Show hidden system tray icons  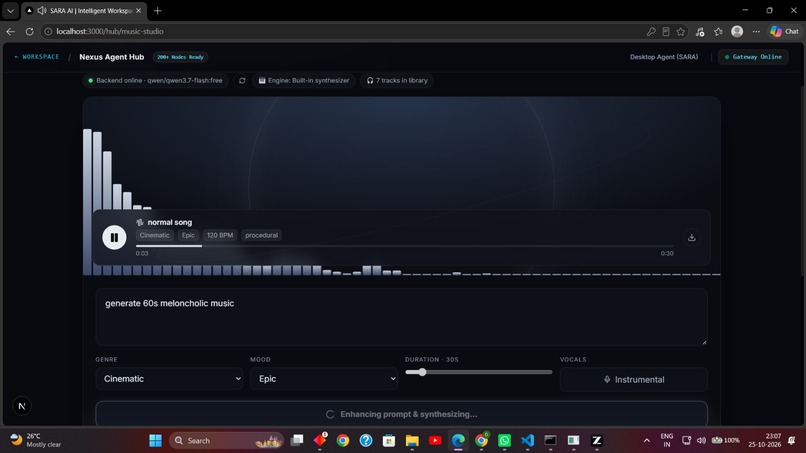(x=647, y=441)
